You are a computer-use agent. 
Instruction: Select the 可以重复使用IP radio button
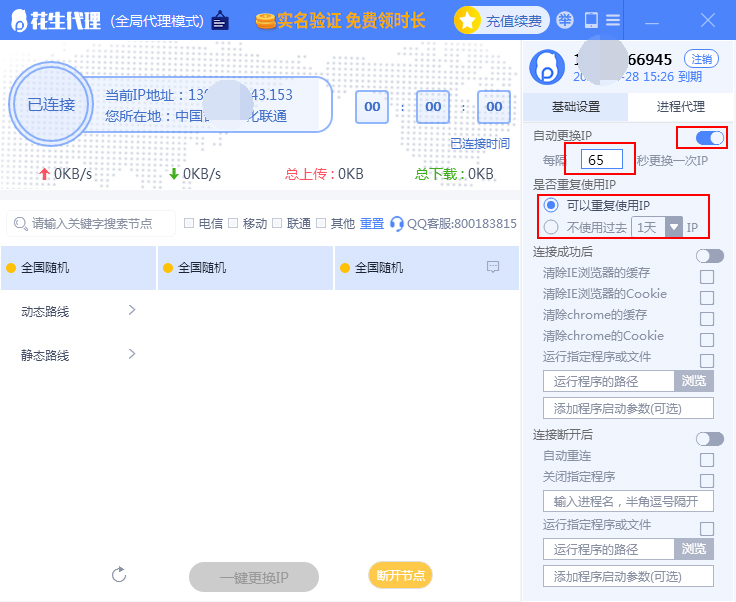(551, 205)
